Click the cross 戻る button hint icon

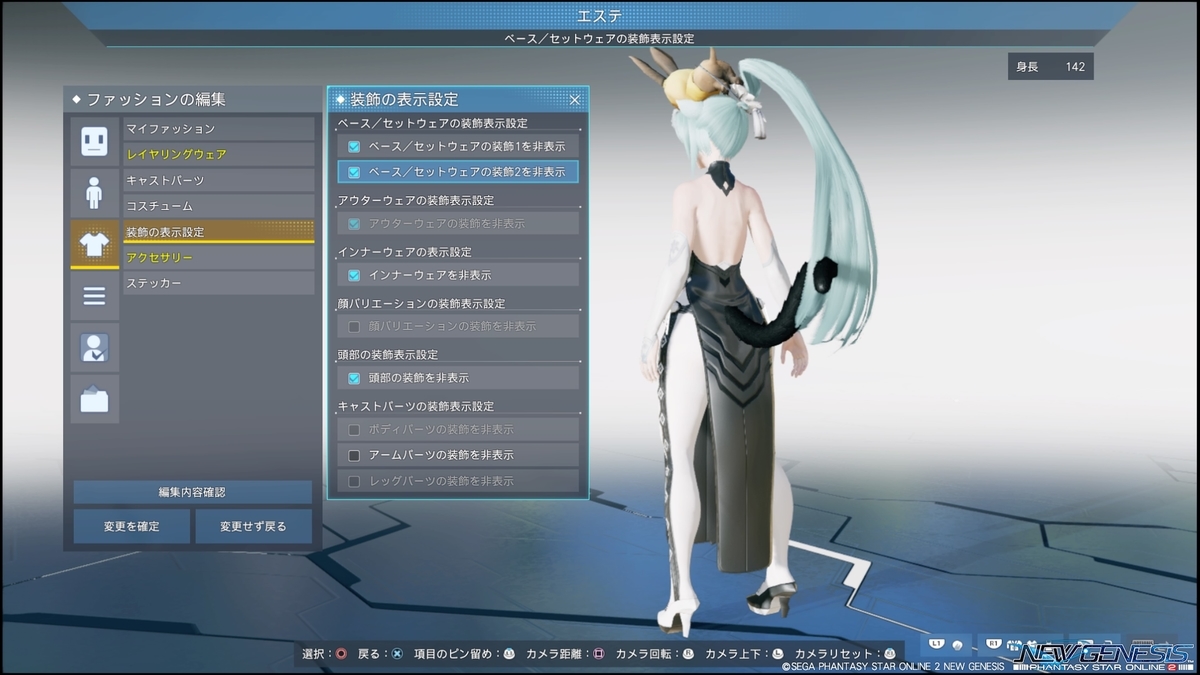[397, 654]
